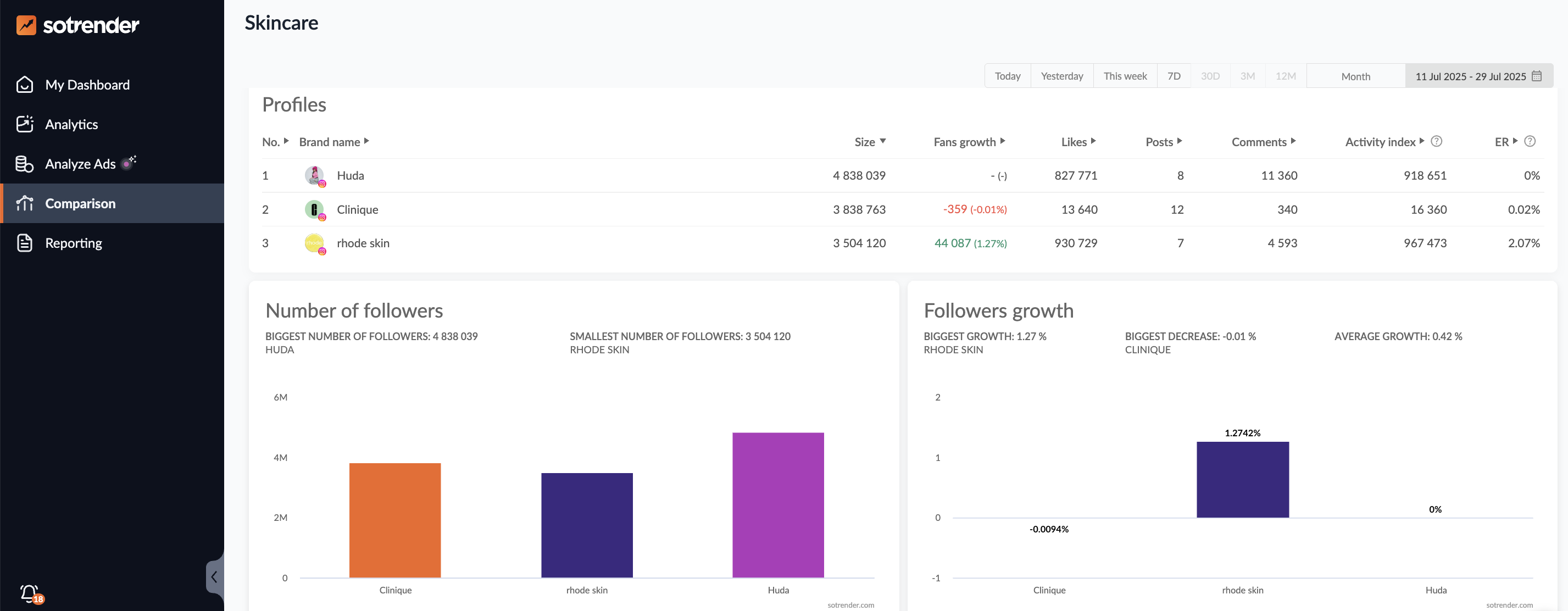The width and height of the screenshot is (1568, 611).
Task: Click the Reporting document icon
Action: pyautogui.click(x=24, y=243)
